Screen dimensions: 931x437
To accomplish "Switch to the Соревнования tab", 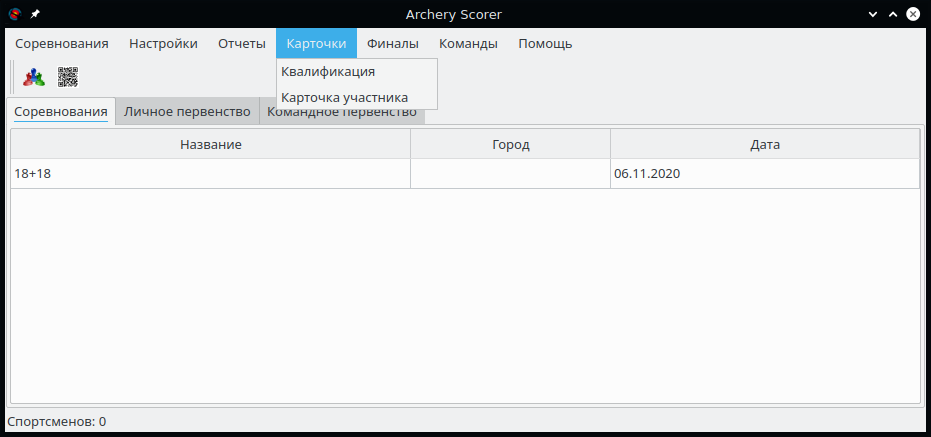I will tap(61, 112).
